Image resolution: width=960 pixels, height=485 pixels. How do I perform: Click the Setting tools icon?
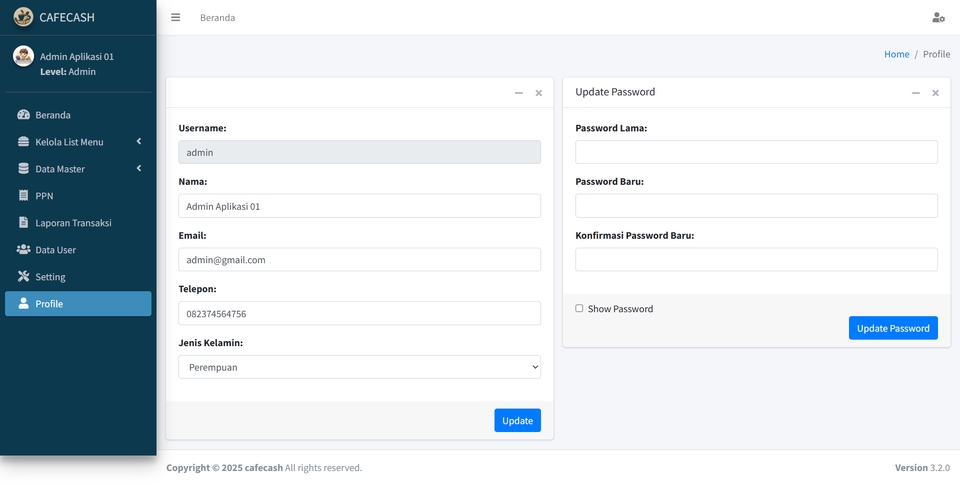23,276
